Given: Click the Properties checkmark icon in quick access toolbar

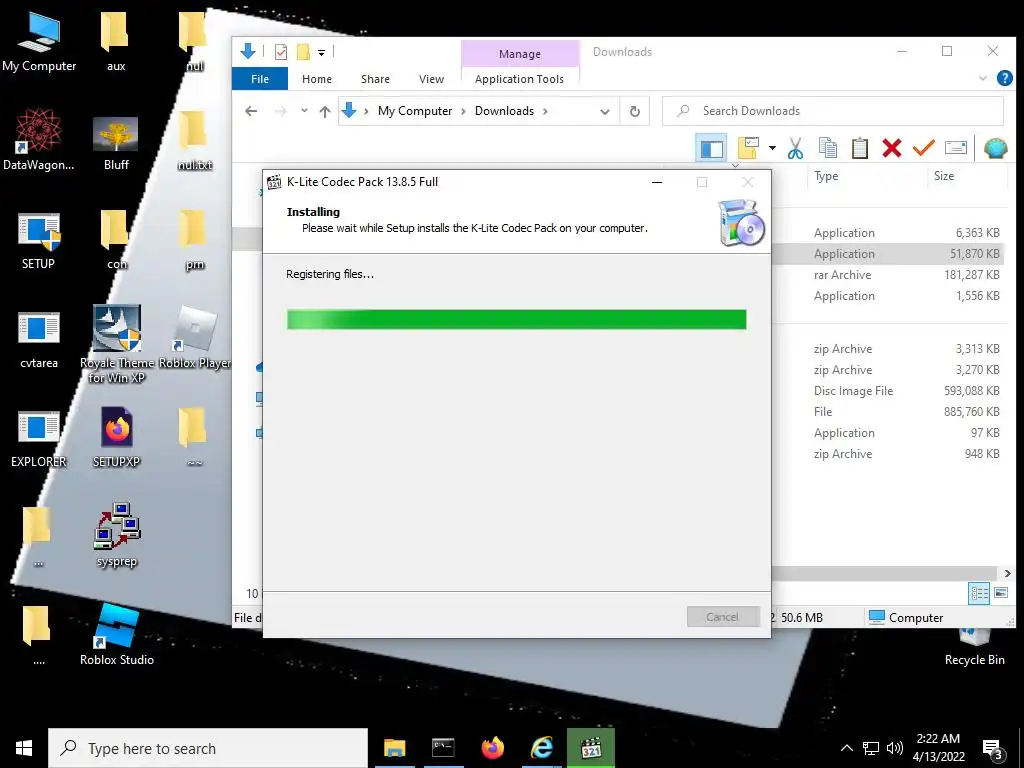Looking at the screenshot, I should click(281, 52).
